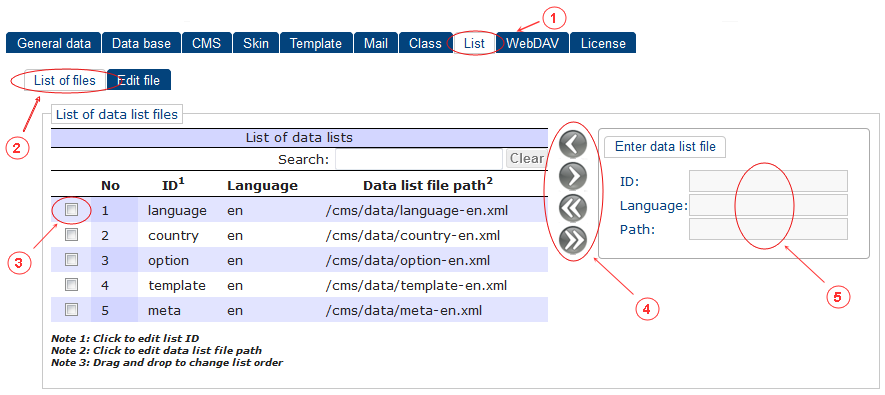Image resolution: width=885 pixels, height=395 pixels.
Task: Click path /cms/data/template-en.xml
Action: coord(417,285)
